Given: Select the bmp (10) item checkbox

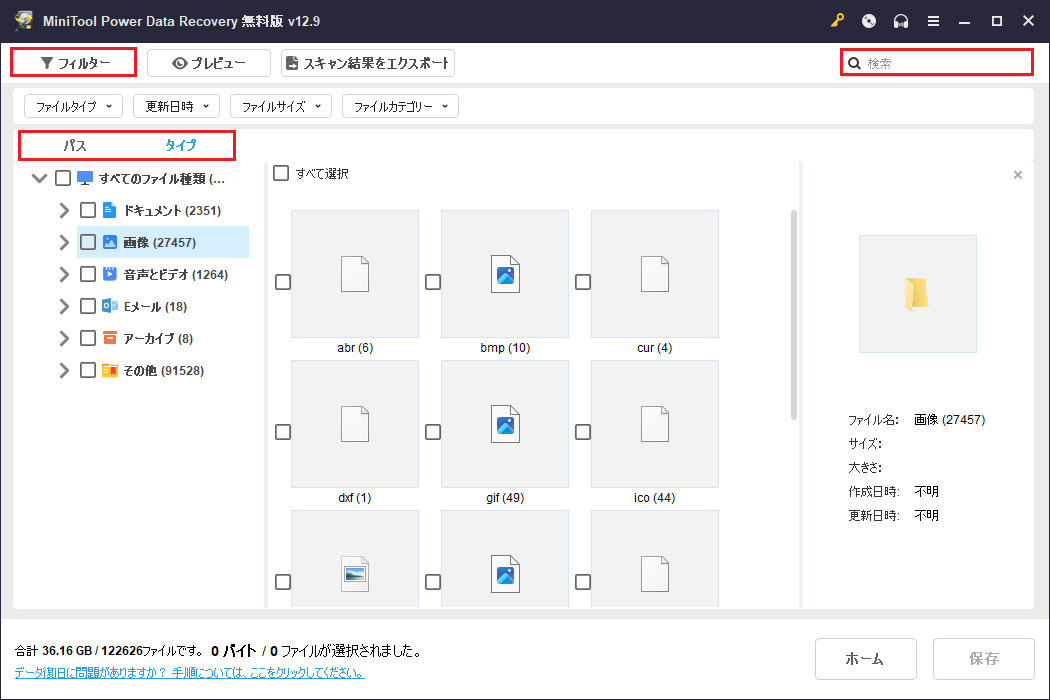Looking at the screenshot, I should point(433,282).
